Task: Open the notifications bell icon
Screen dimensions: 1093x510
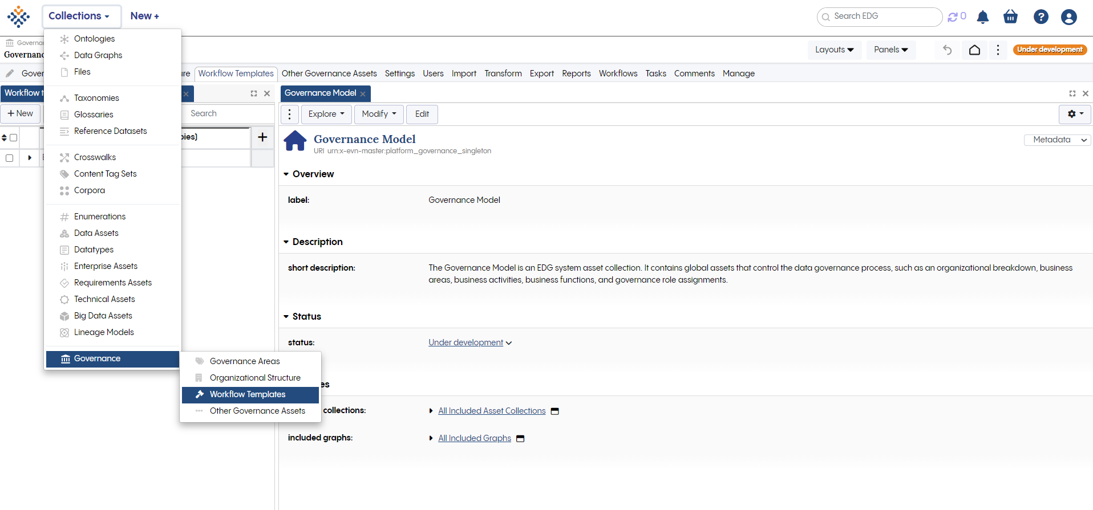Action: click(983, 16)
